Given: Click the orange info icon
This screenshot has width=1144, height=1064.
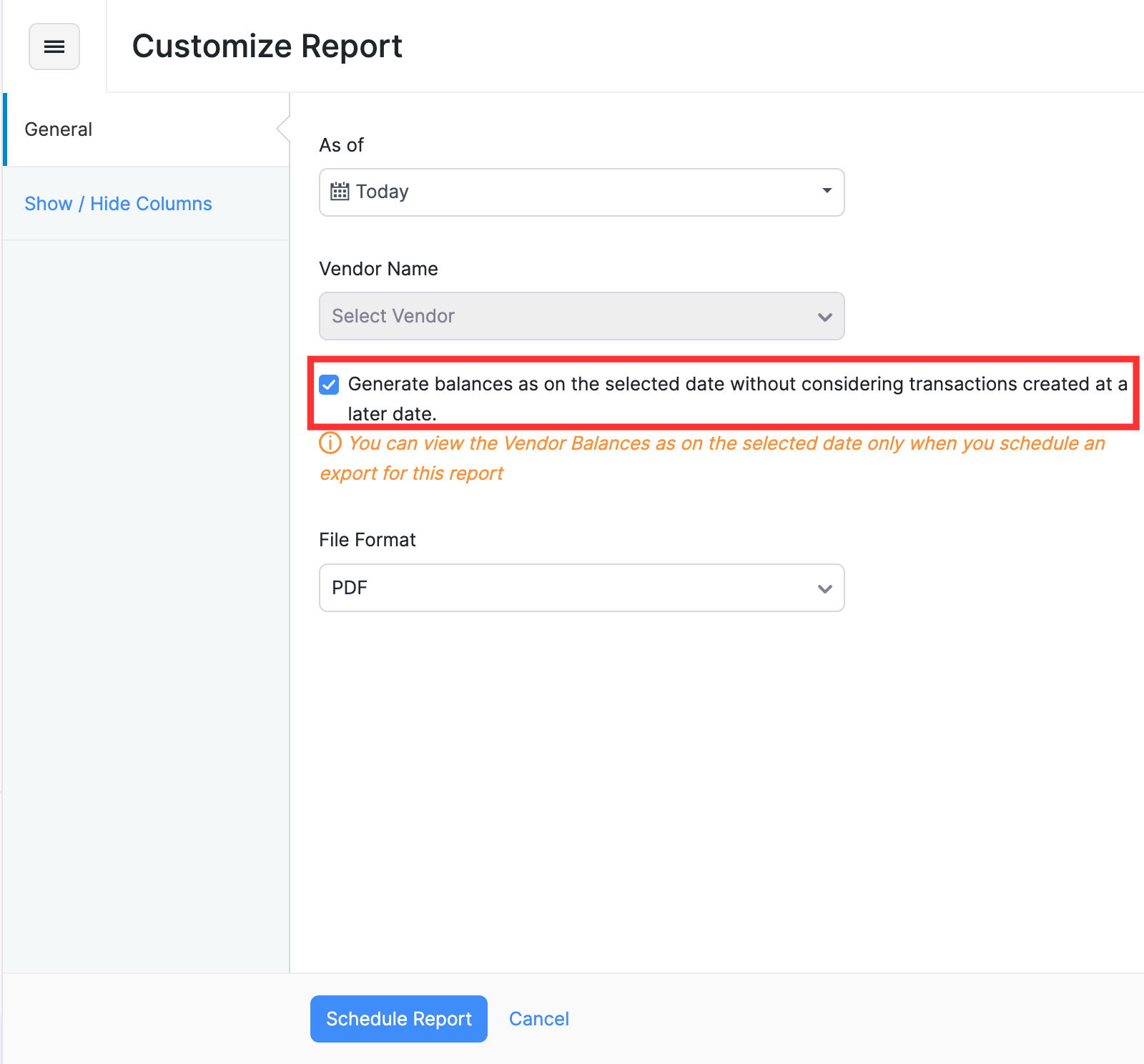Looking at the screenshot, I should (330, 443).
